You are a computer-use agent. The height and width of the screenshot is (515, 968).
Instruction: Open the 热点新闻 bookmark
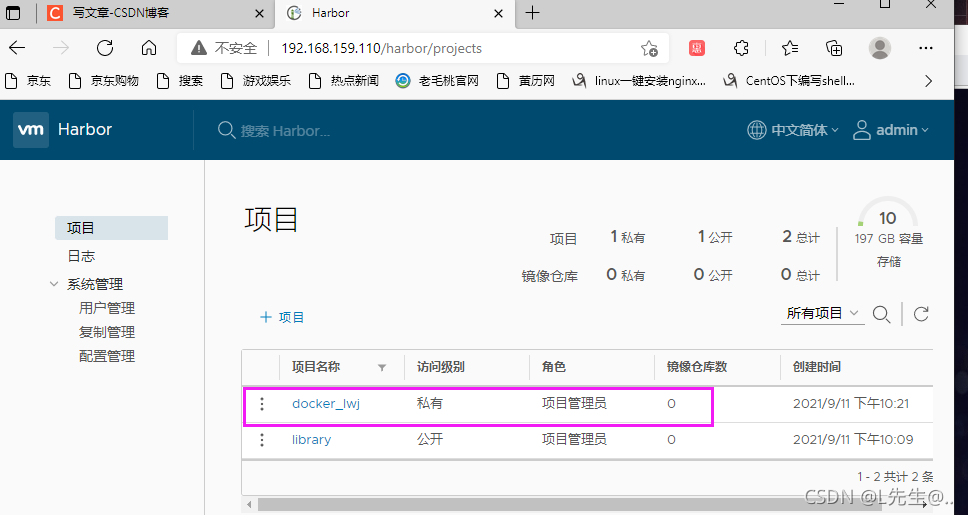click(x=343, y=80)
